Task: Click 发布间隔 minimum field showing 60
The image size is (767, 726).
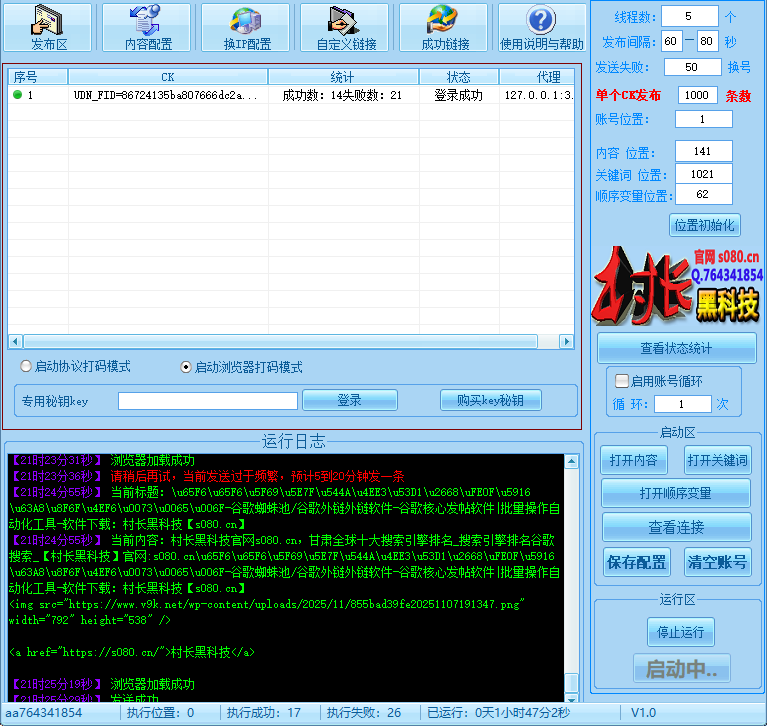Action: click(671, 41)
